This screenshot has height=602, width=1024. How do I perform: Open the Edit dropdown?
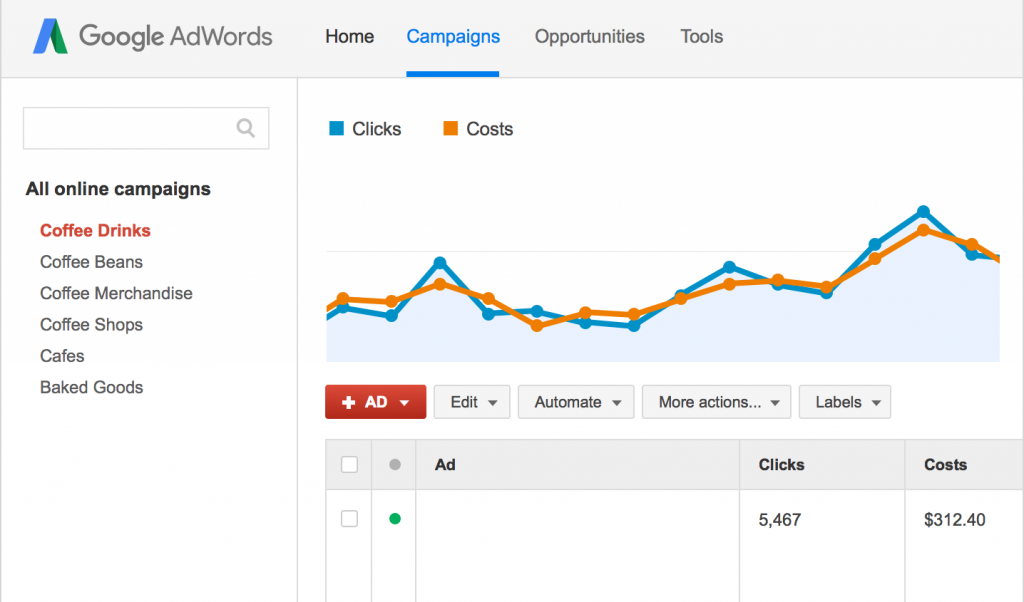coord(472,402)
